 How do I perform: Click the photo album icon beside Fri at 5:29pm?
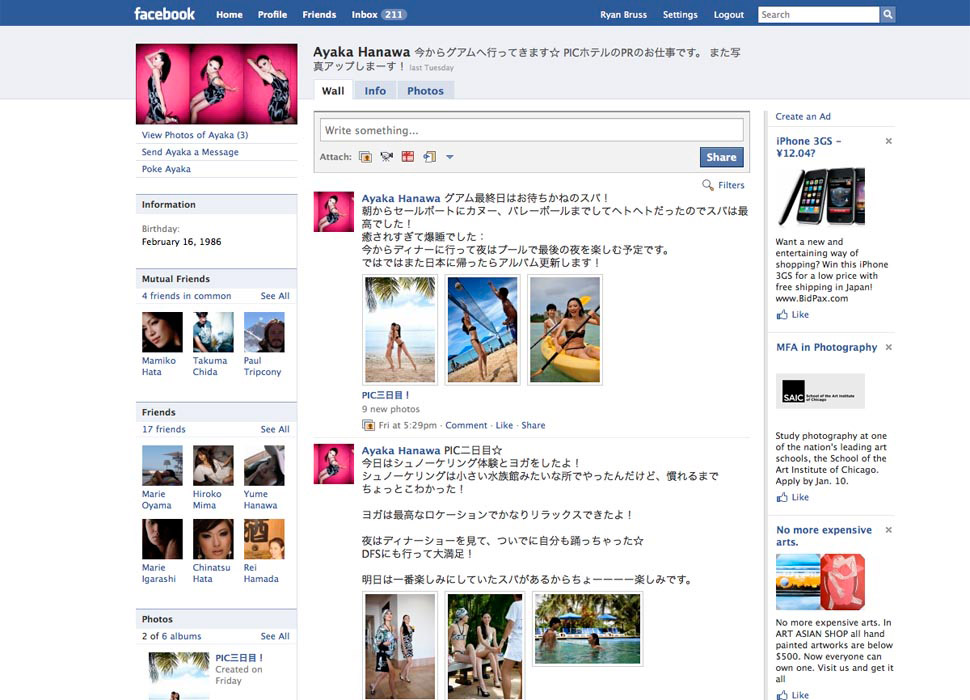click(x=368, y=425)
